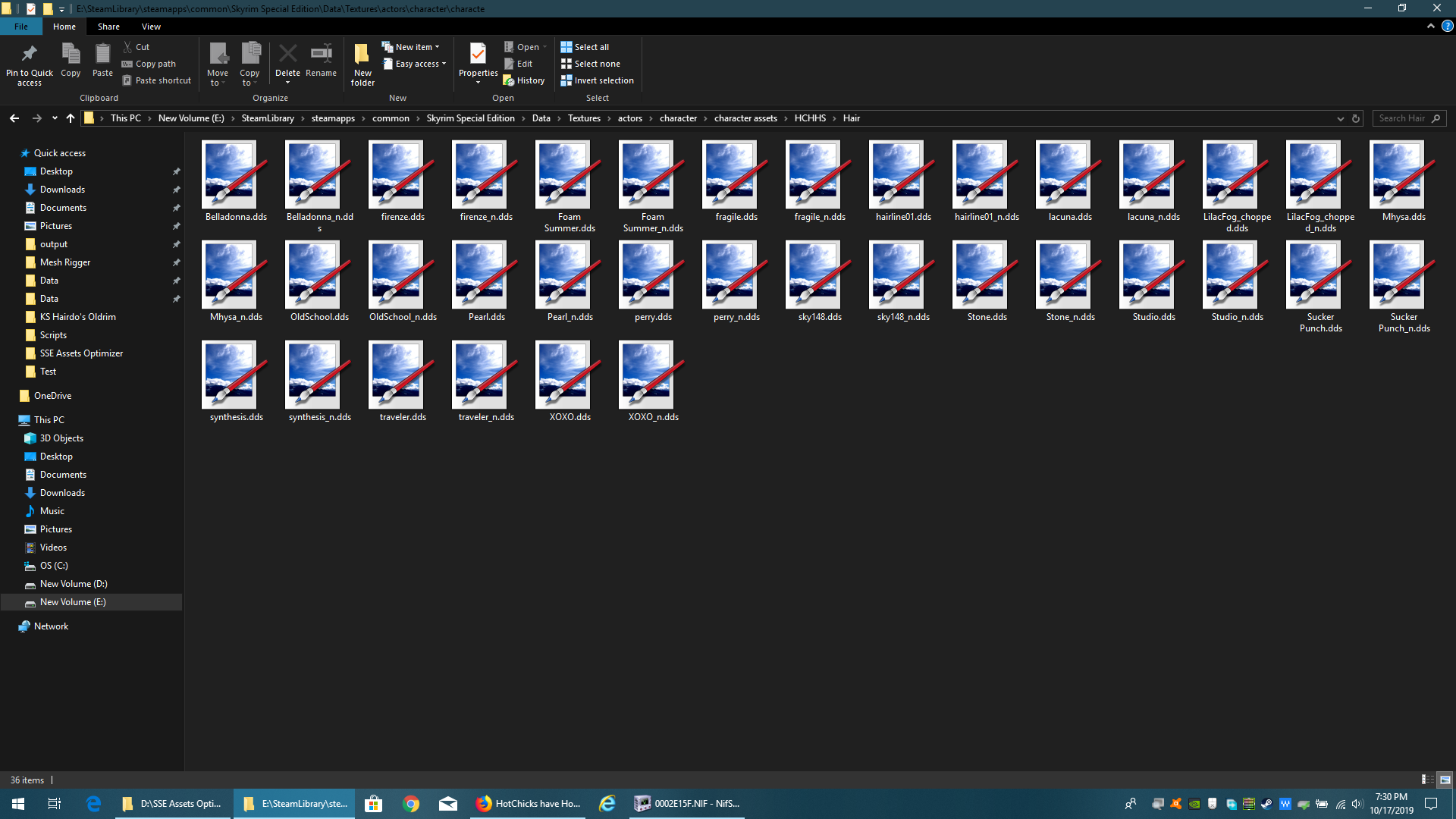Select the XOXO_n.dds file
Screen dimensions: 1456x819
click(653, 382)
